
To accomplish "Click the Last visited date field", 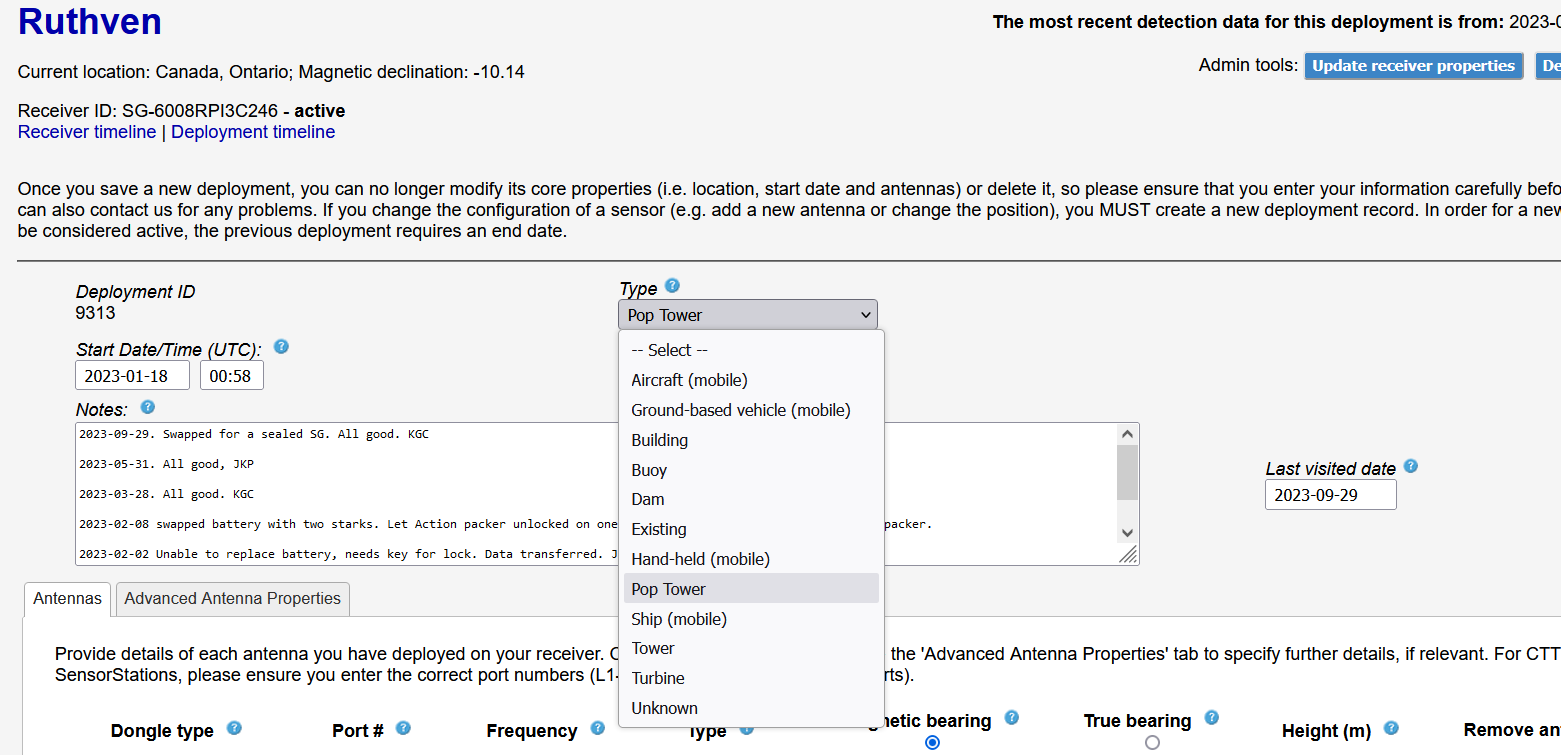I will pyautogui.click(x=1330, y=495).
